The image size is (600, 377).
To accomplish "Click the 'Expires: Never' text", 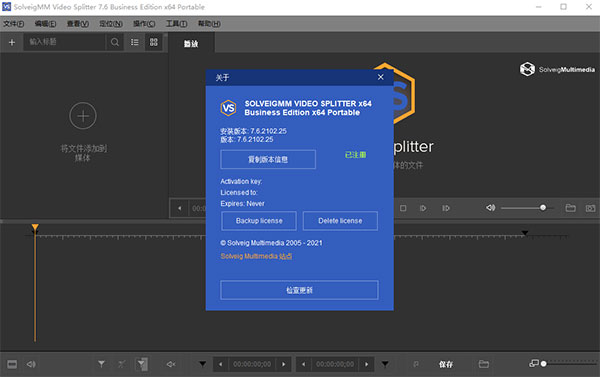I will 242,204.
